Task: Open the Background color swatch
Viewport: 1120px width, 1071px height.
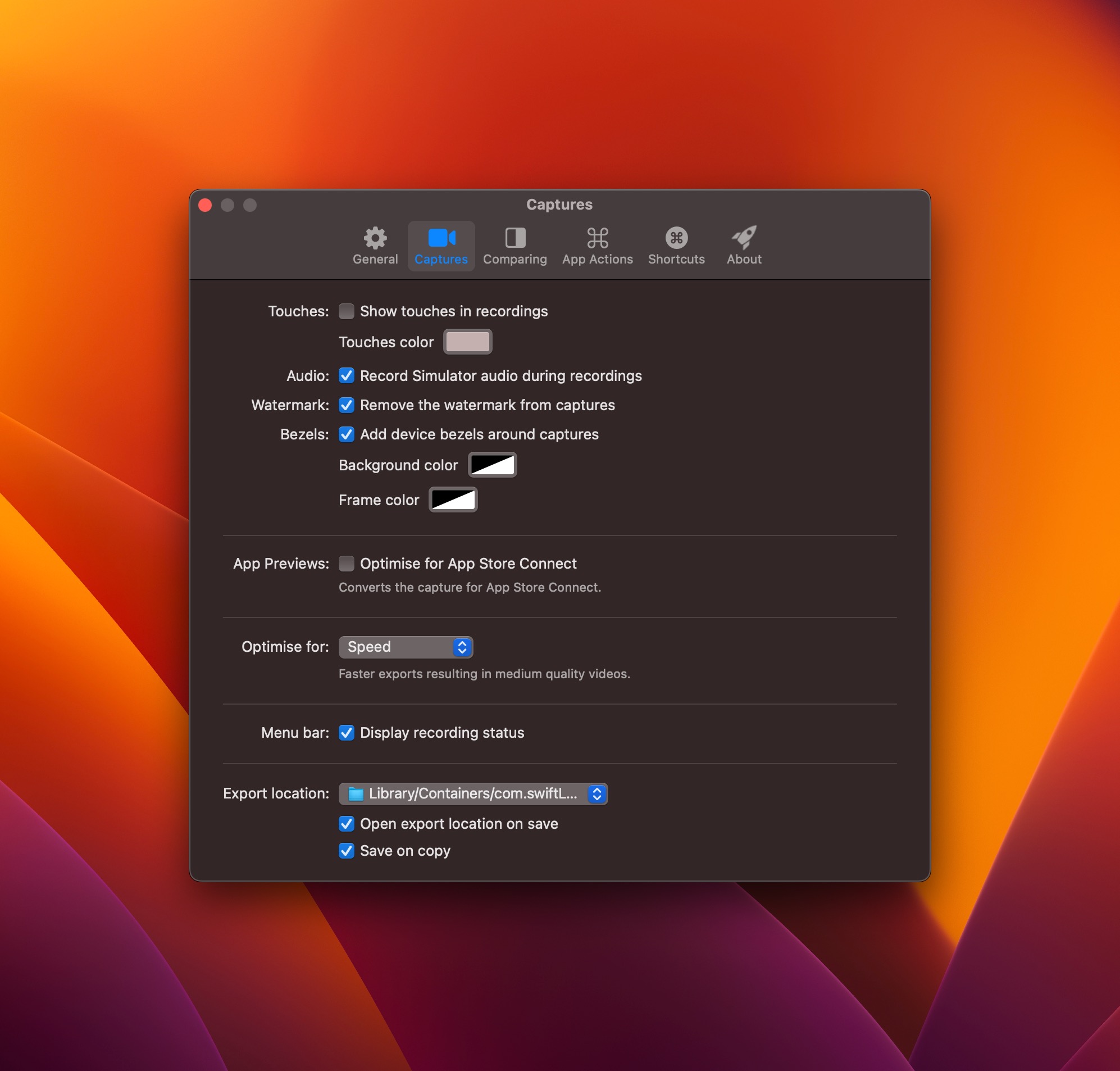Action: (x=492, y=464)
